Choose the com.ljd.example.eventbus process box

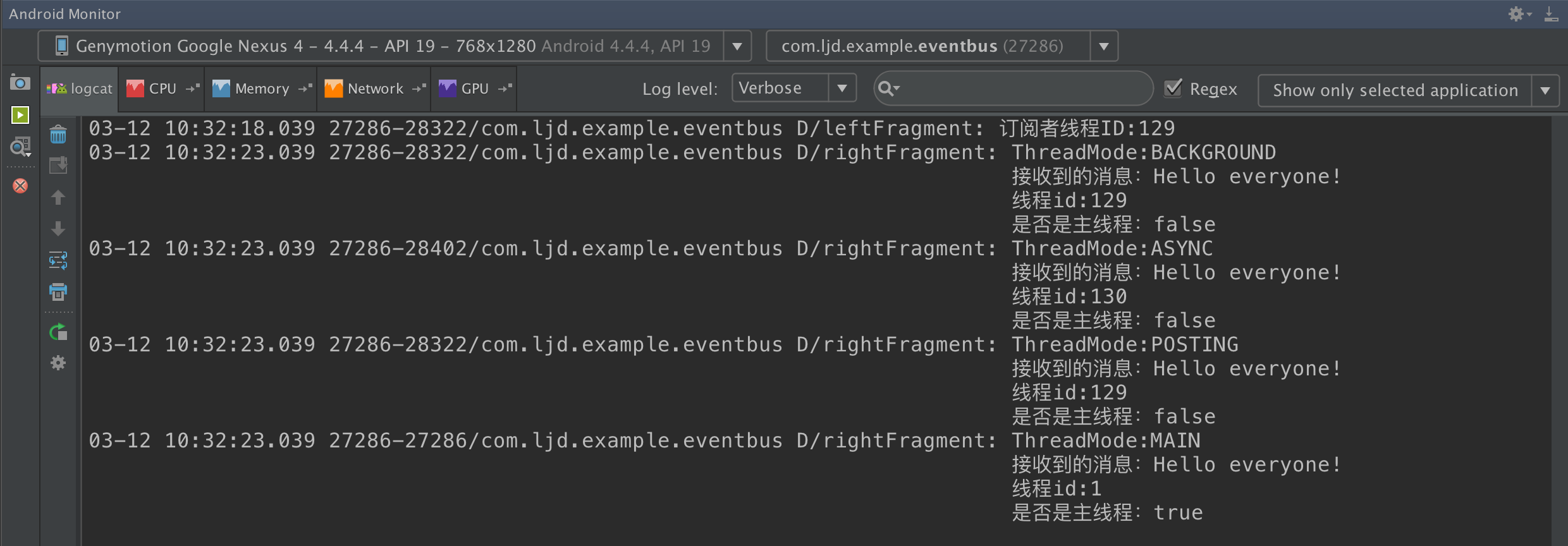942,46
